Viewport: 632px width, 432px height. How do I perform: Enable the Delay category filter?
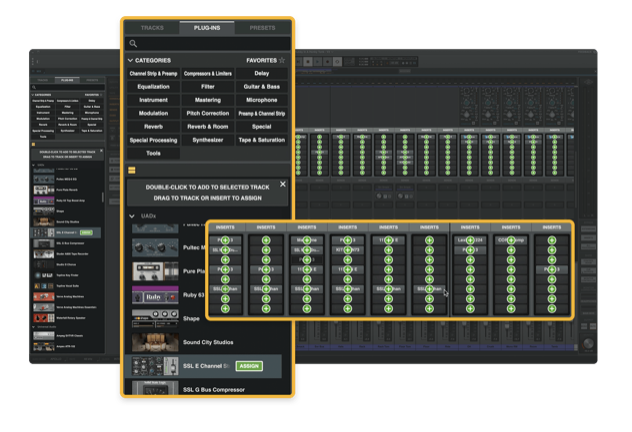click(262, 73)
